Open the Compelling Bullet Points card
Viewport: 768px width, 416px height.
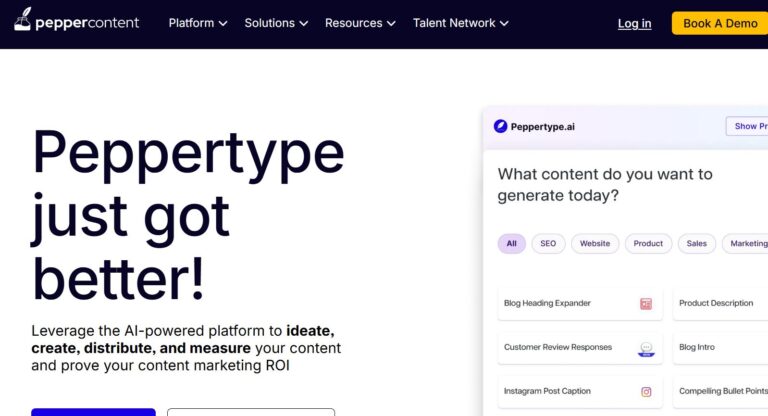click(720, 392)
